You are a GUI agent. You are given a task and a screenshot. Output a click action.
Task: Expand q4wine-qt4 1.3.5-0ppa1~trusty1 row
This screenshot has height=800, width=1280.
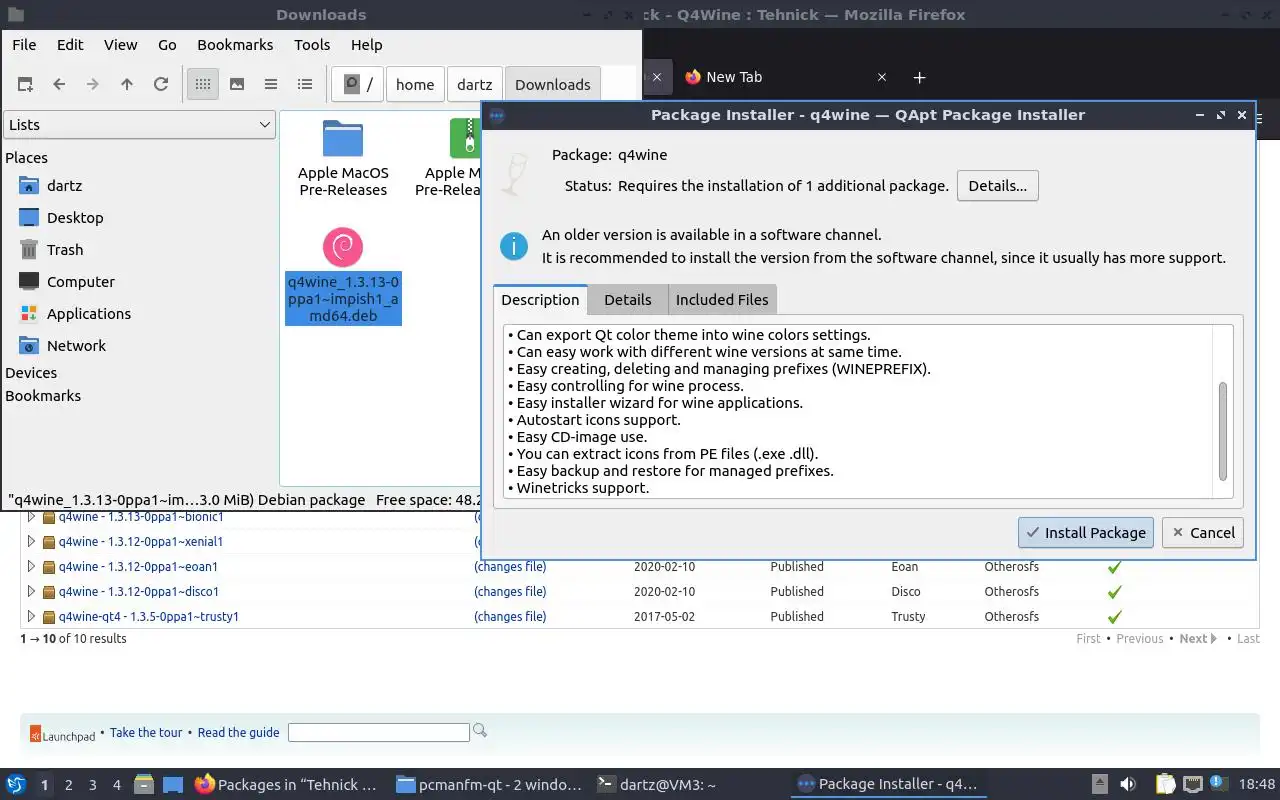pyautogui.click(x=31, y=616)
